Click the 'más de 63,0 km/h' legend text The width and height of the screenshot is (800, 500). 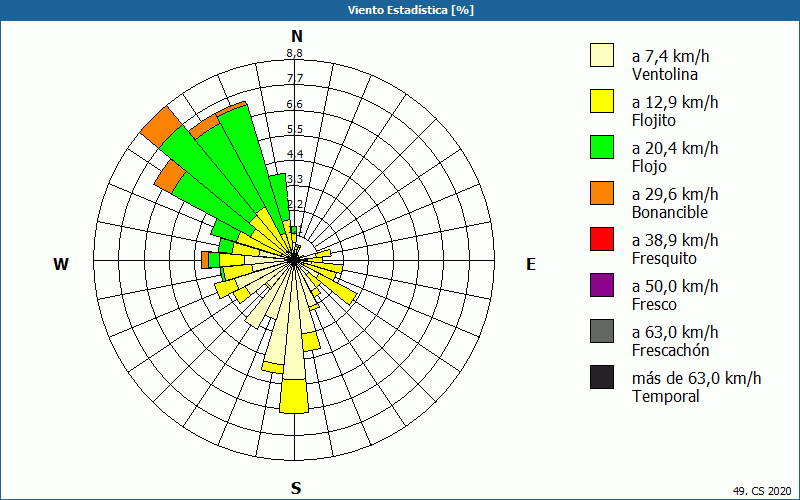(696, 378)
